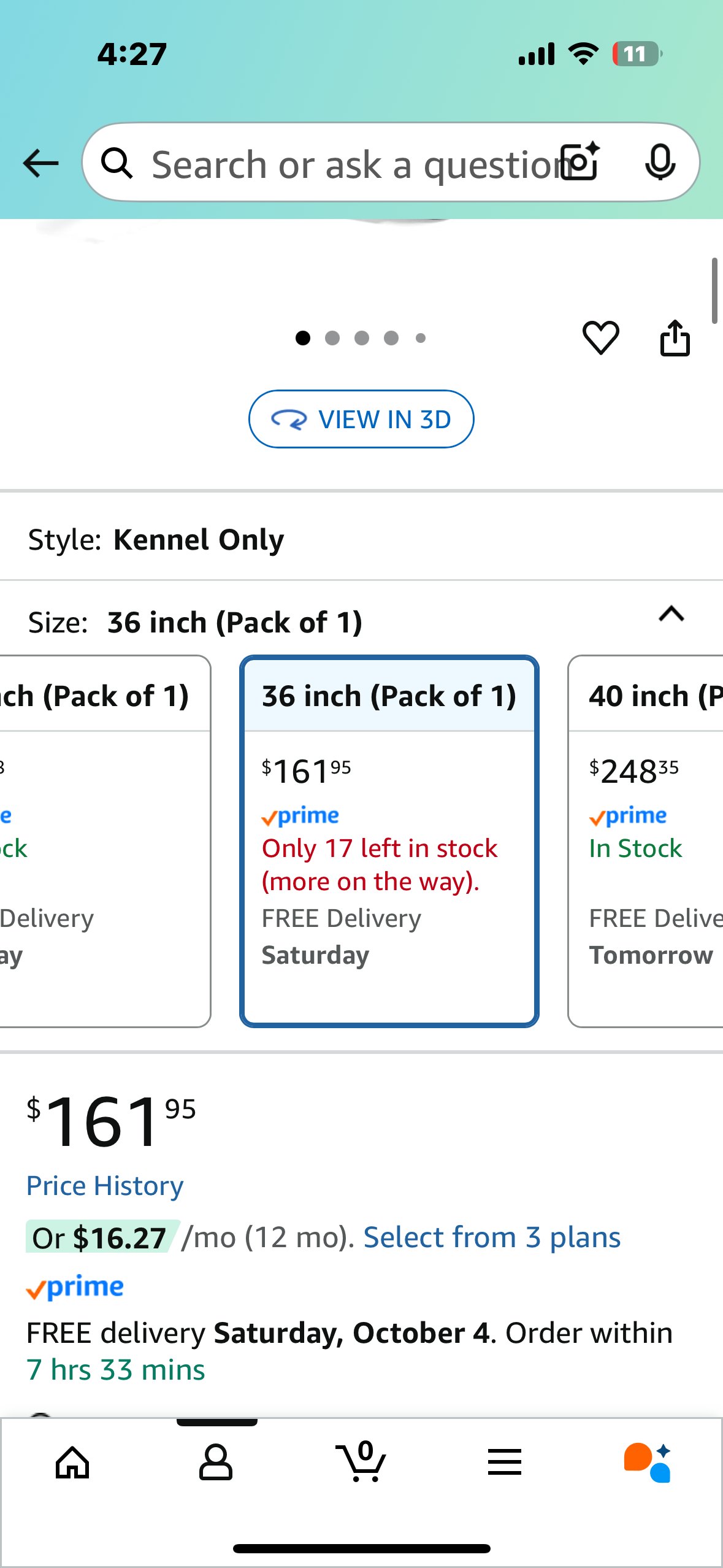Viewport: 723px width, 1568px height.
Task: Open the account profile tab
Action: (216, 1462)
